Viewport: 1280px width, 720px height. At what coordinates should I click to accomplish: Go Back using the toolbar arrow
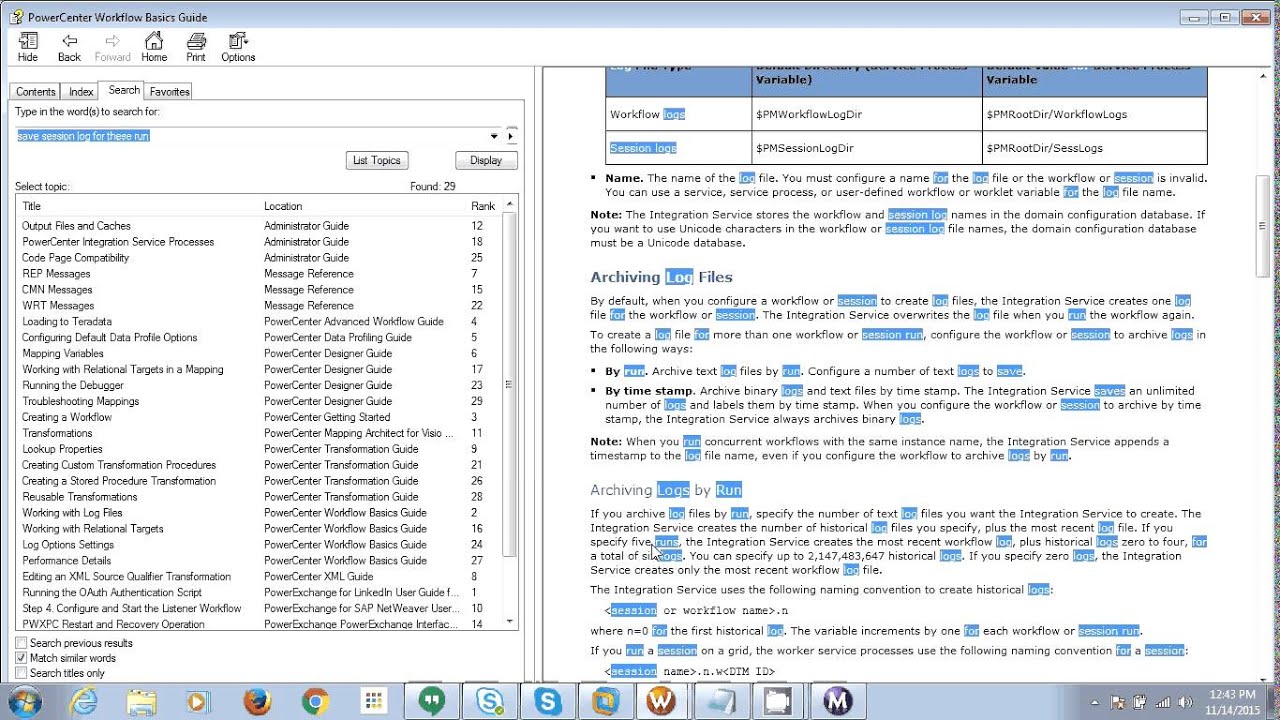(69, 47)
